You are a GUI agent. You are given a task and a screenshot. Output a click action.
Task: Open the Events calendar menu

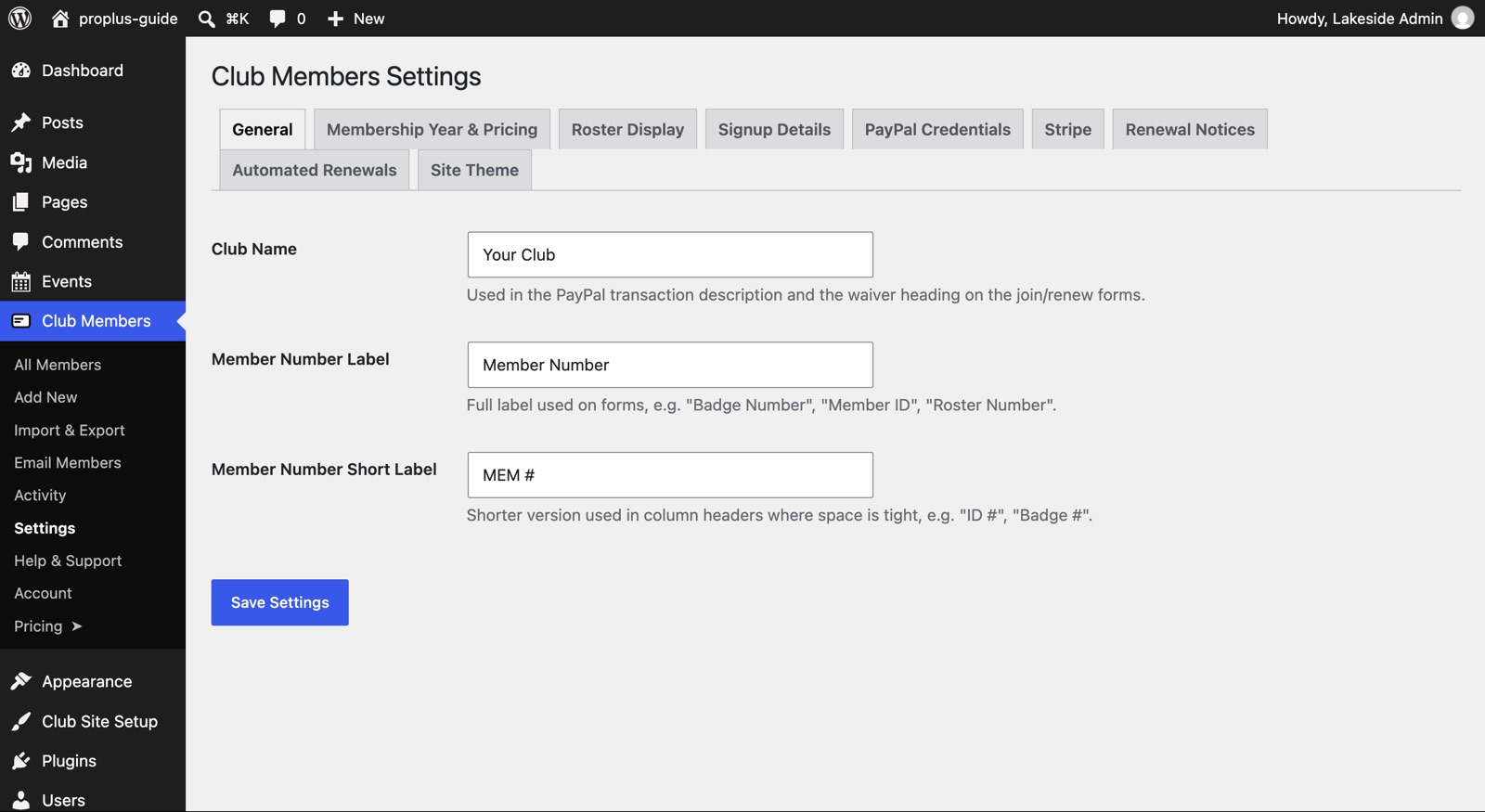click(x=93, y=281)
